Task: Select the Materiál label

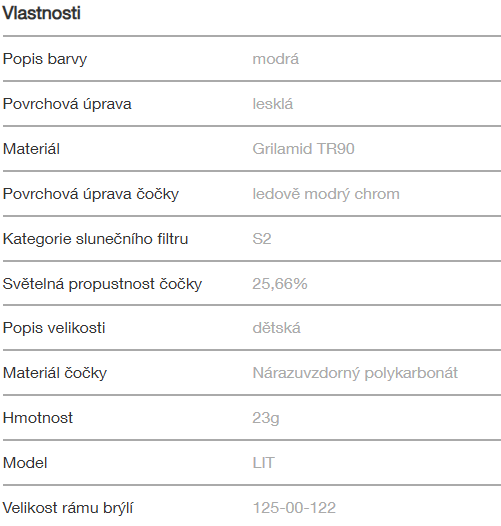Action: click(31, 149)
